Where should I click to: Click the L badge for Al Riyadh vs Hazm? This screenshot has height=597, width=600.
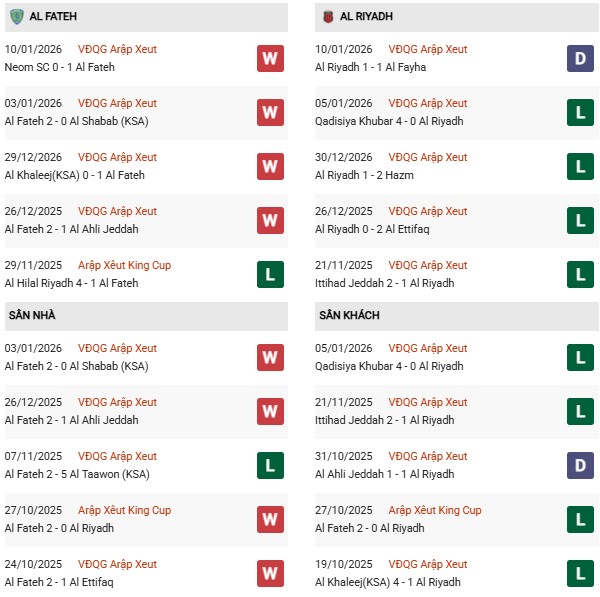click(x=581, y=166)
